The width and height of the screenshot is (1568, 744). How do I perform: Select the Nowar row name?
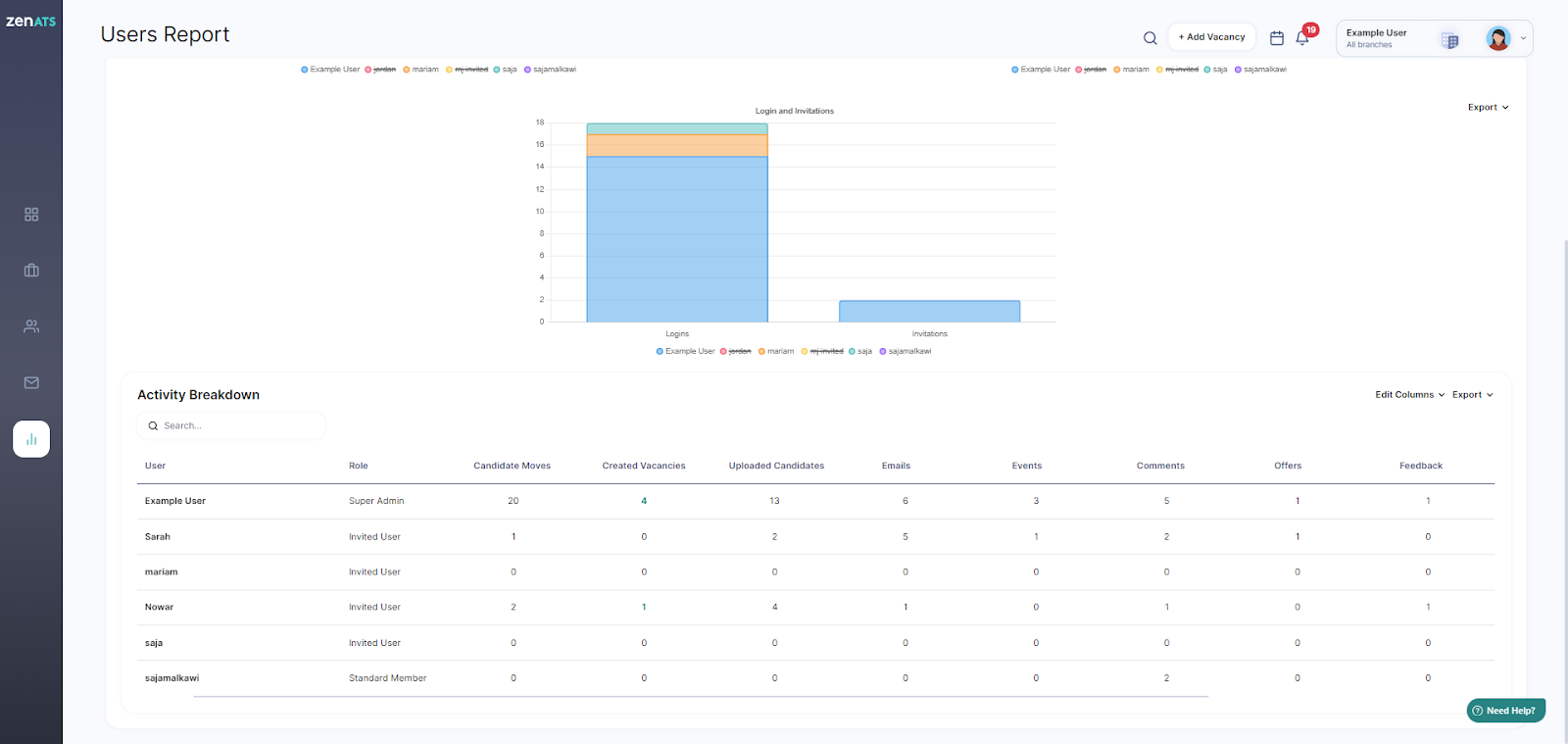click(159, 608)
